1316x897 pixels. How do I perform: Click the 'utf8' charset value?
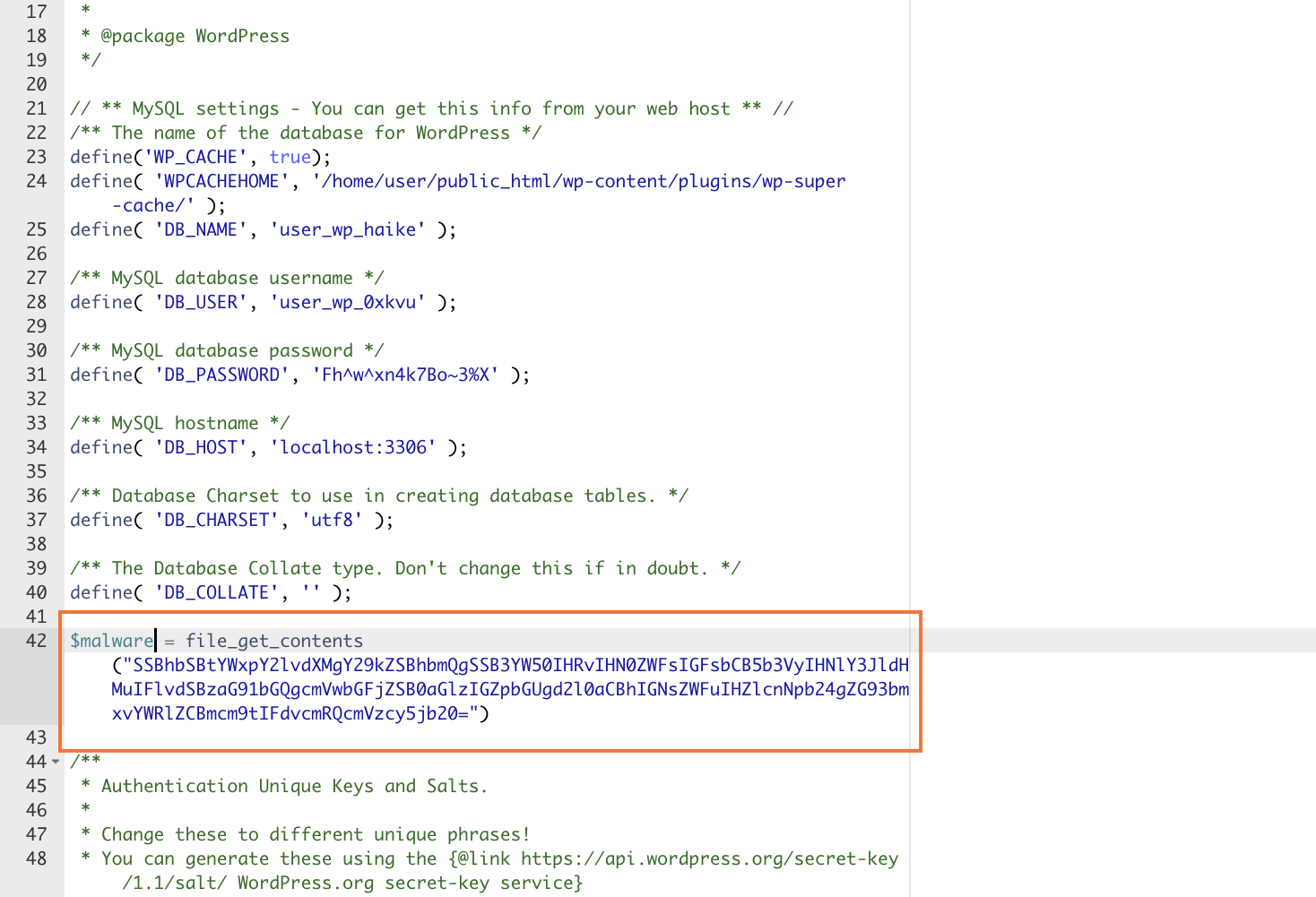pos(332,520)
